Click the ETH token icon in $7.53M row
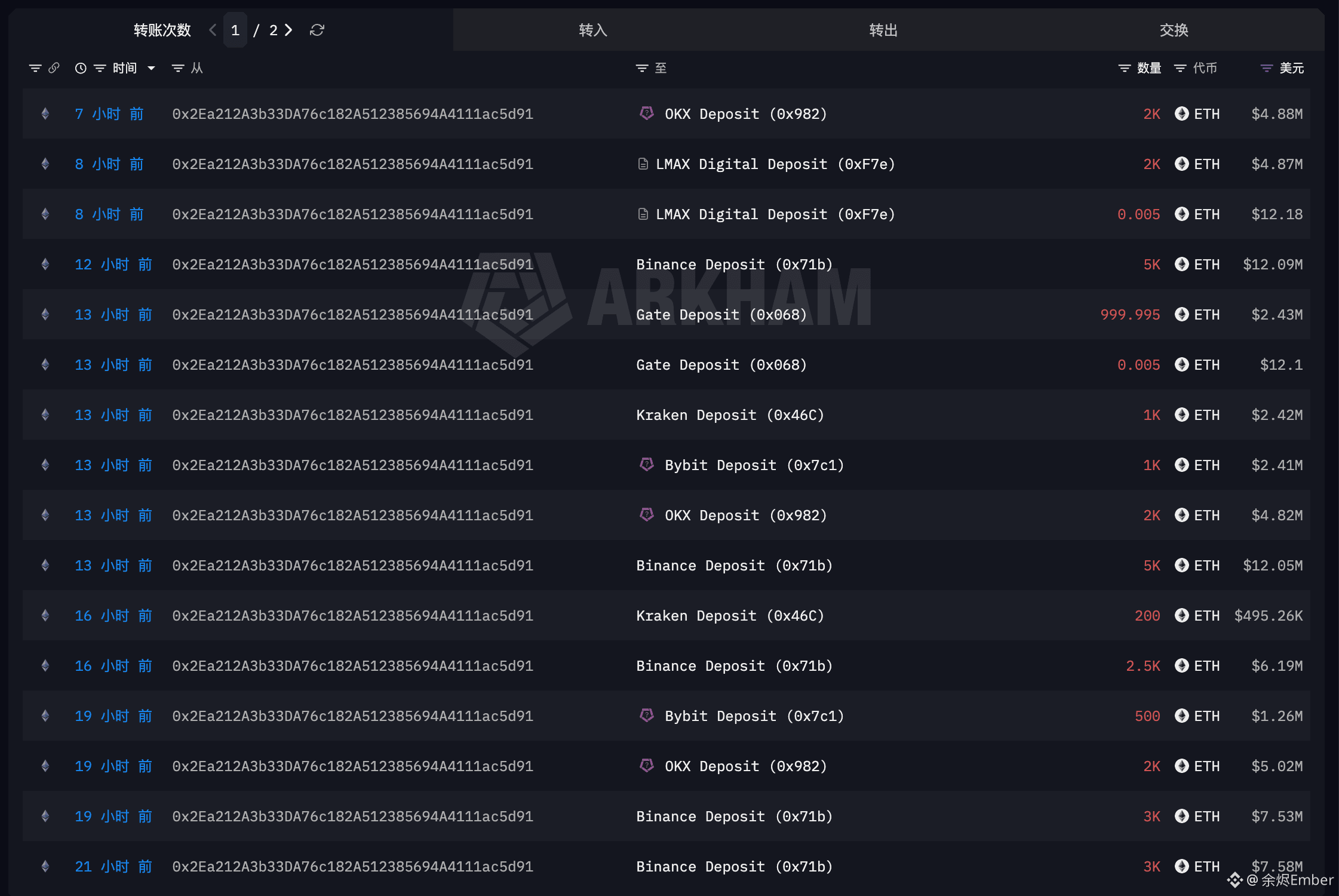 1181,816
